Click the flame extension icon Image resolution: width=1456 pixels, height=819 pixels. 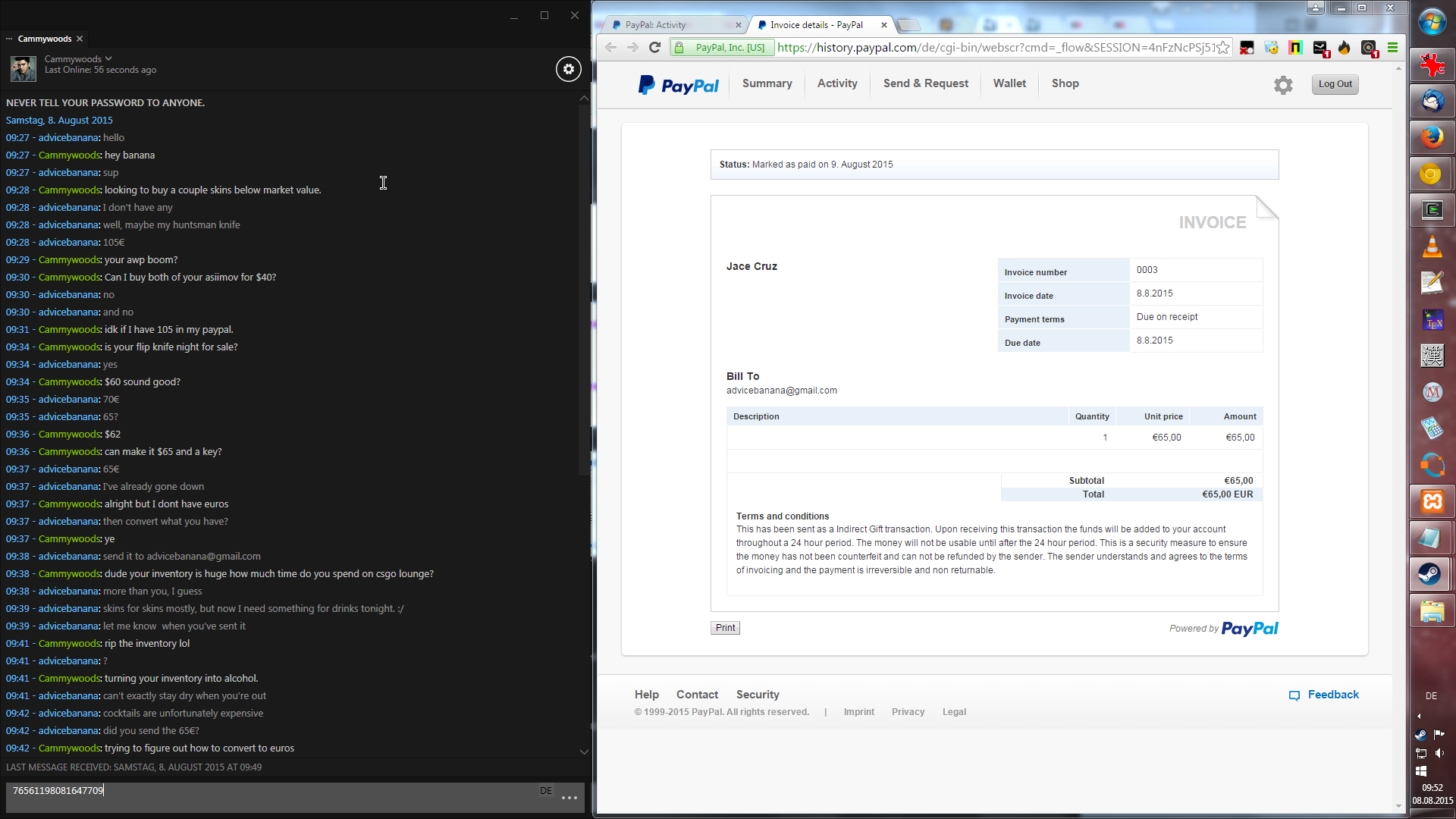pyautogui.click(x=1345, y=48)
